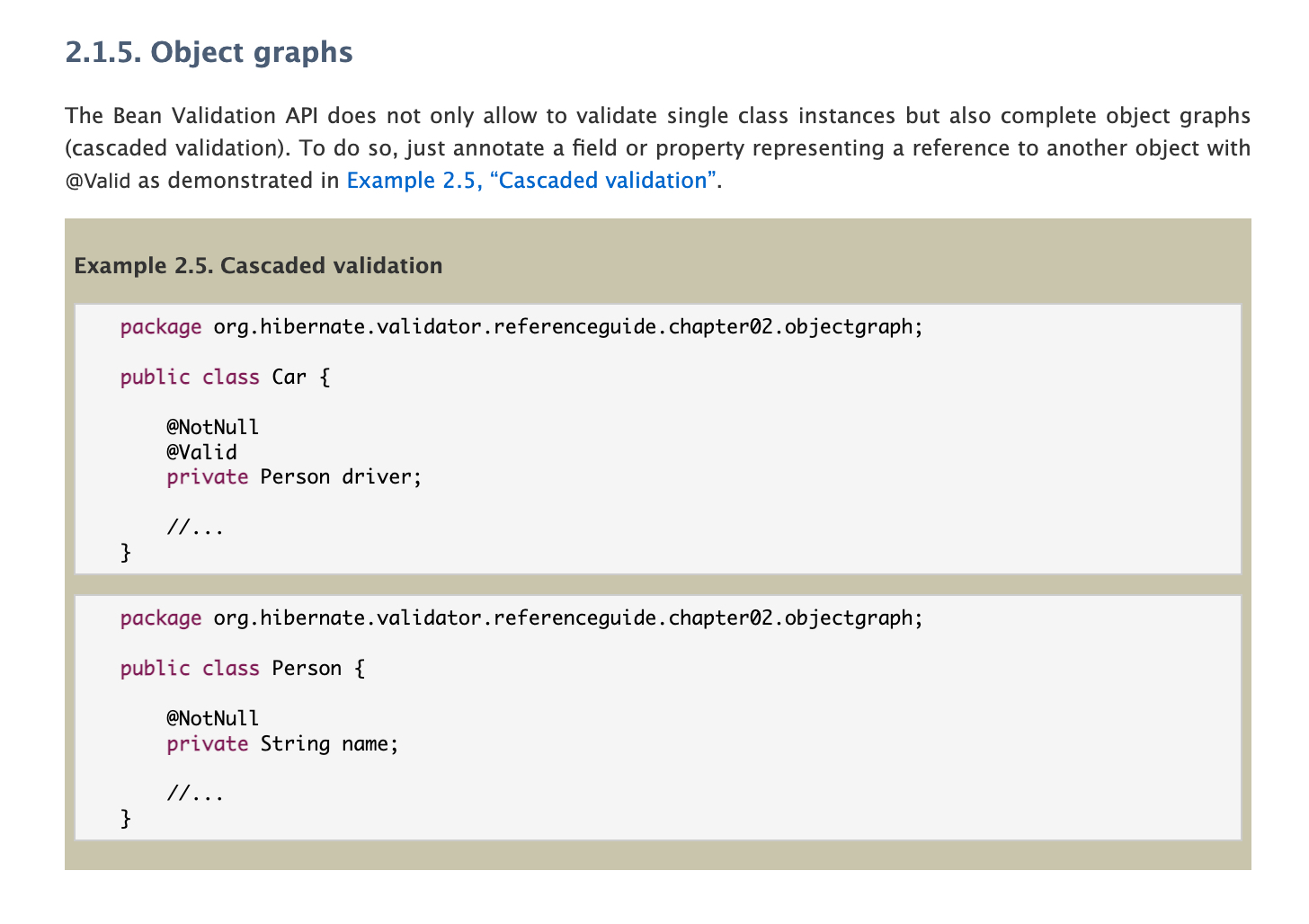Click the @Valid annotation in Car class
1309x924 pixels.
[x=201, y=452]
